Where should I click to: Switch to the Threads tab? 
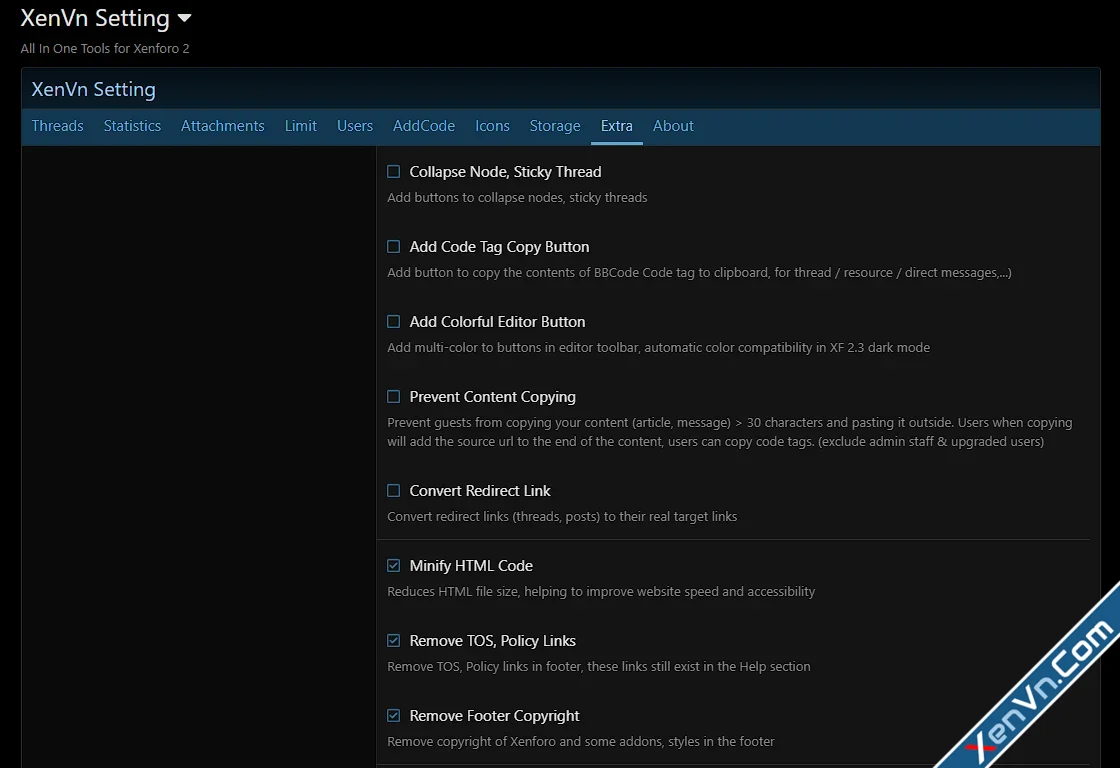tap(57, 126)
